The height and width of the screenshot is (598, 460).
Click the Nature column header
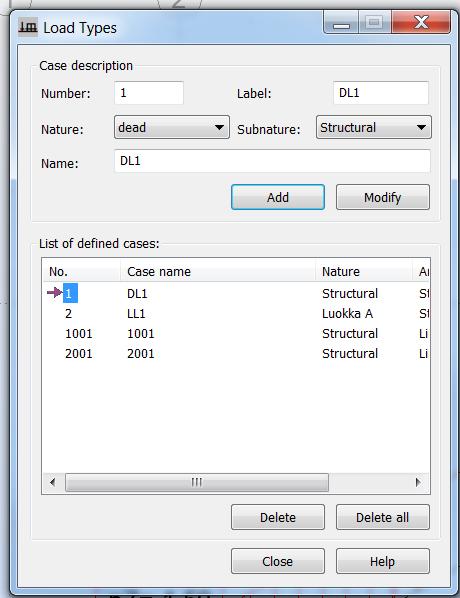point(364,271)
